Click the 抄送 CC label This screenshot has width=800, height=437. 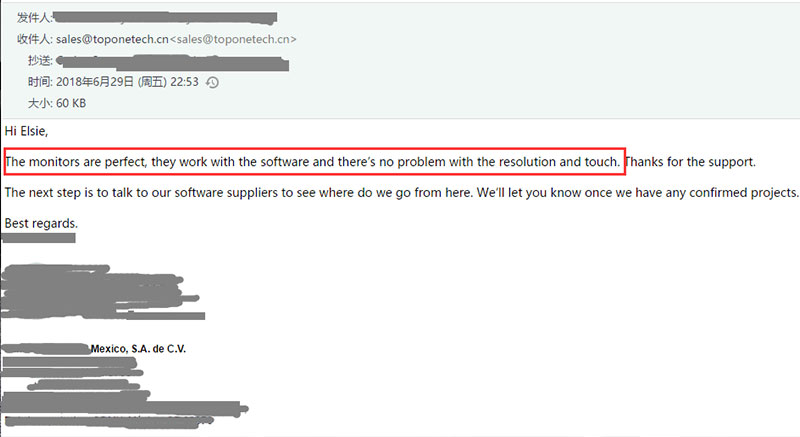39,61
